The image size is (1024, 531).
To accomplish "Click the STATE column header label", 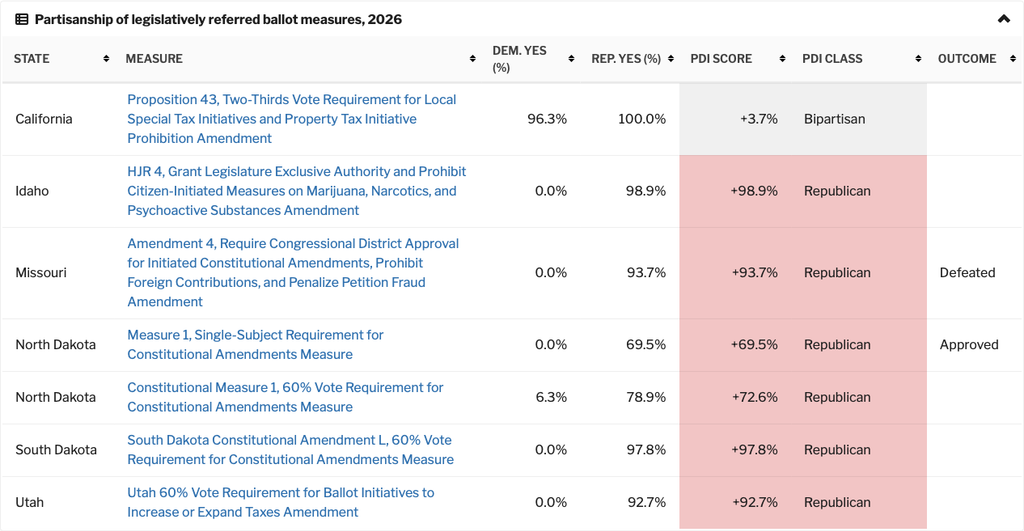I will 31,59.
